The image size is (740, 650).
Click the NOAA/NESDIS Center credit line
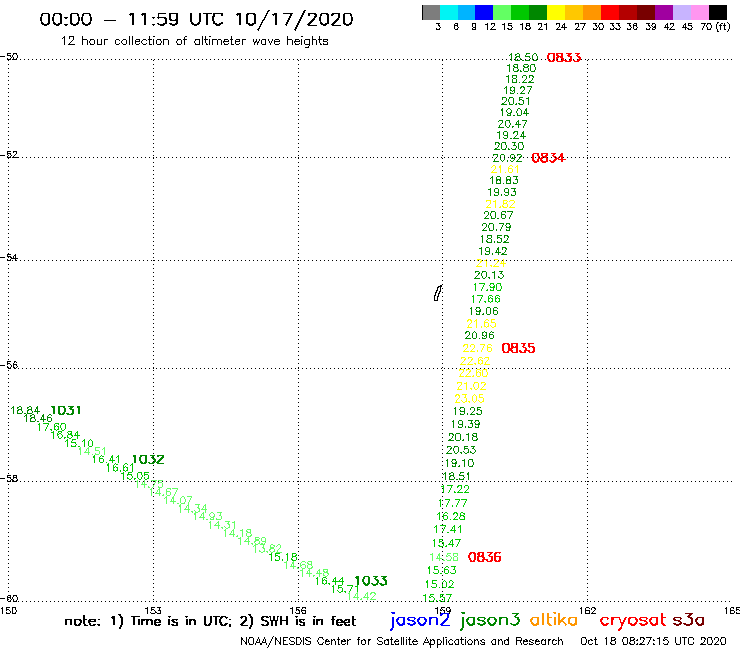pos(402,641)
